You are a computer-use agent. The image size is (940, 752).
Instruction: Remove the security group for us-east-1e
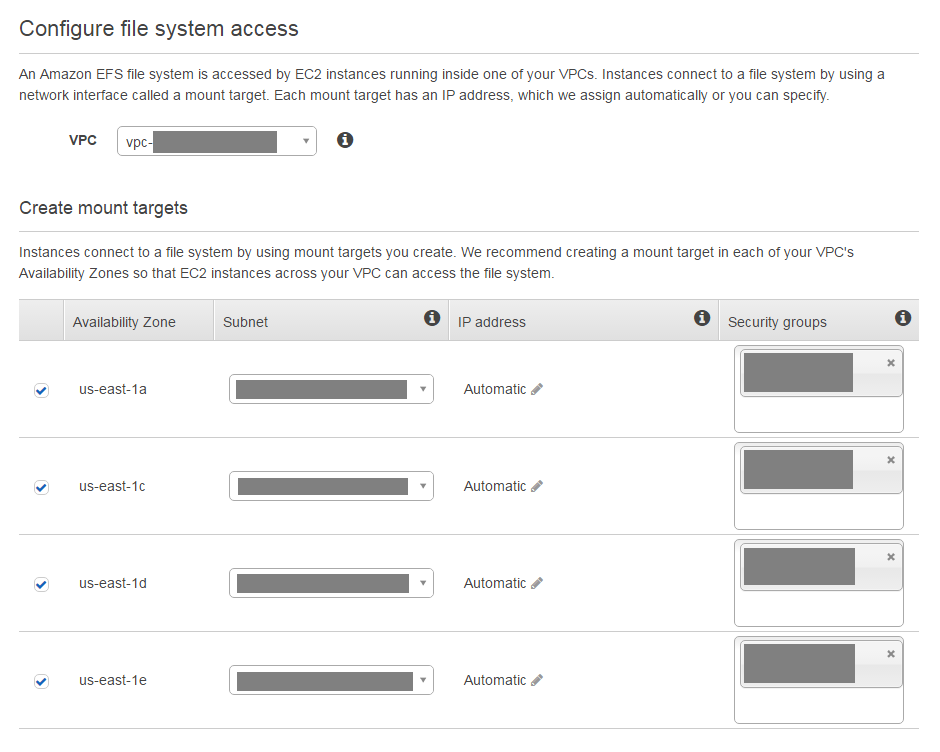coord(891,654)
